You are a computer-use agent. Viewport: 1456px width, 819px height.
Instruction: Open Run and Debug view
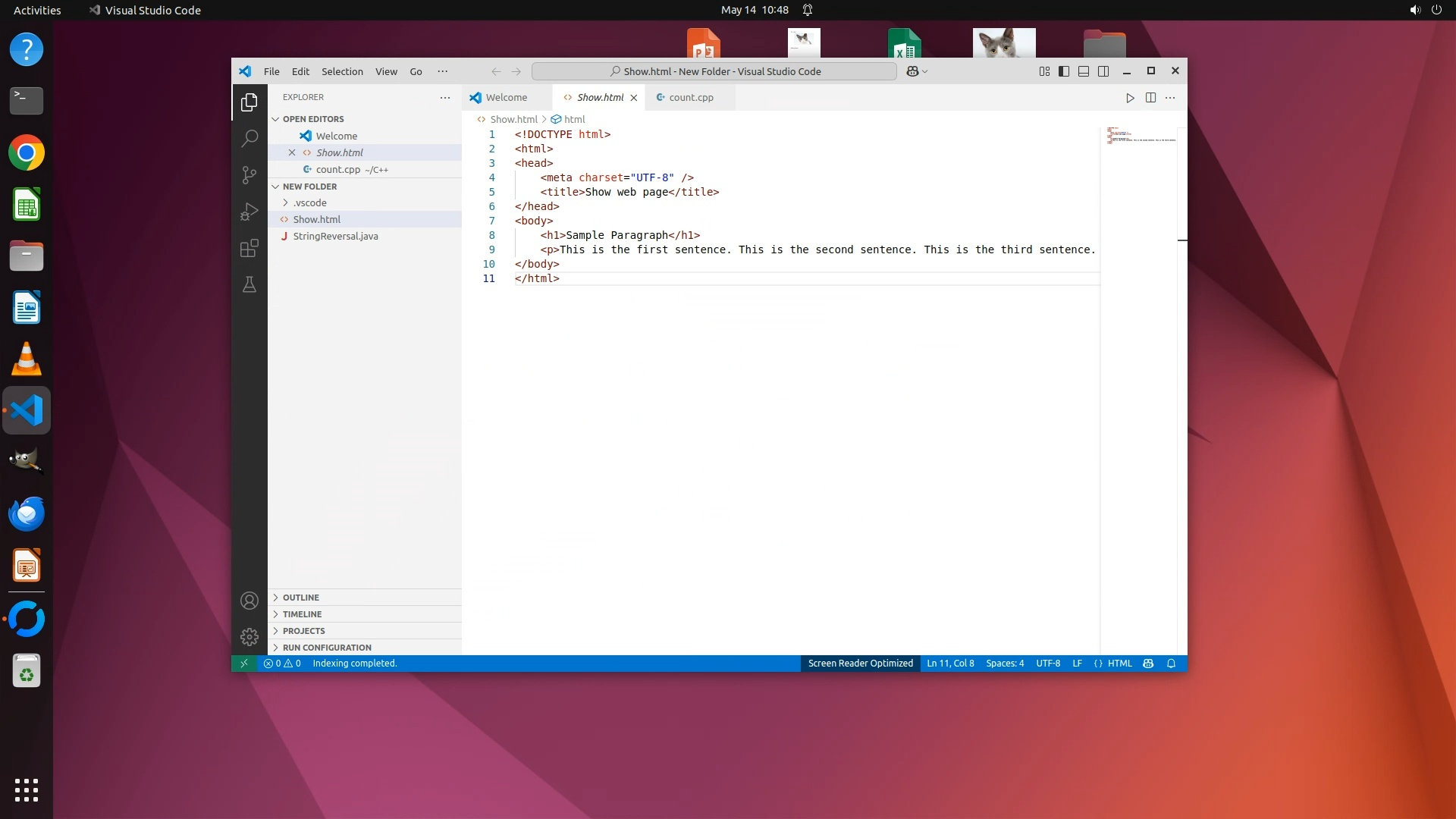[x=249, y=212]
